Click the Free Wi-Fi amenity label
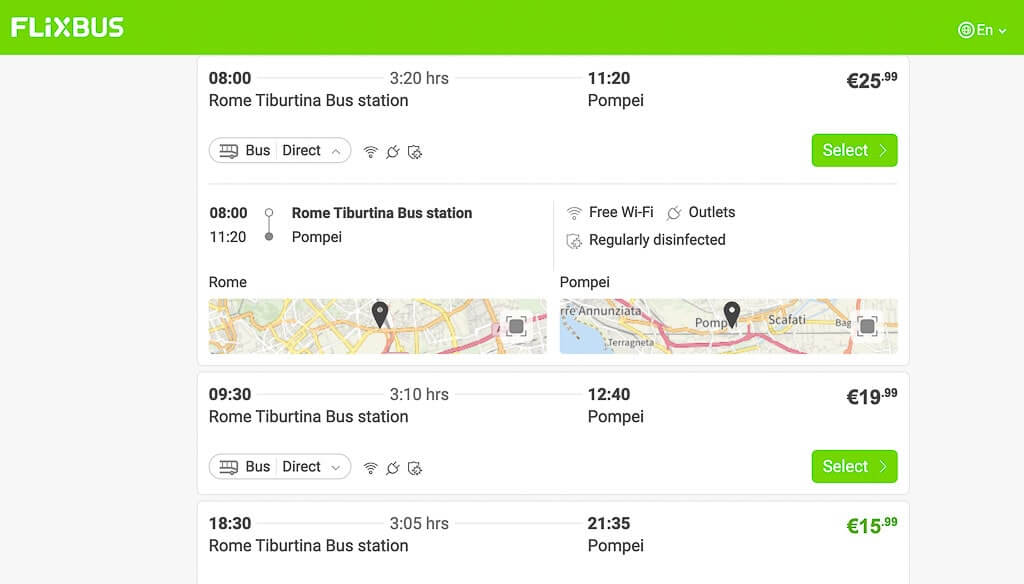This screenshot has width=1024, height=584. click(620, 212)
